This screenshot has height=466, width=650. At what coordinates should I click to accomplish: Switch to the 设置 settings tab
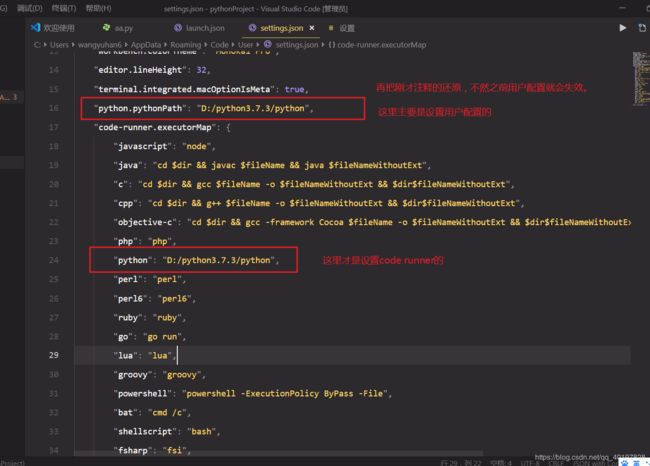click(347, 28)
